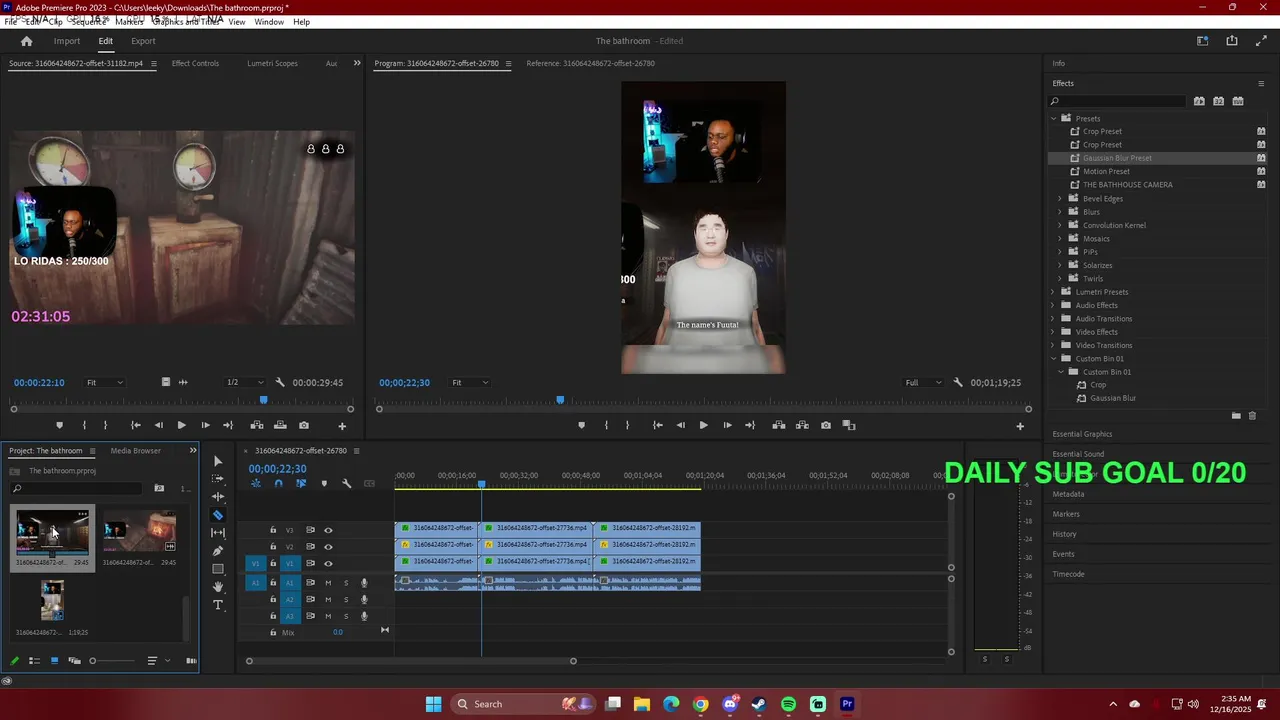Open the Help menu
The height and width of the screenshot is (720, 1280).
(x=301, y=21)
